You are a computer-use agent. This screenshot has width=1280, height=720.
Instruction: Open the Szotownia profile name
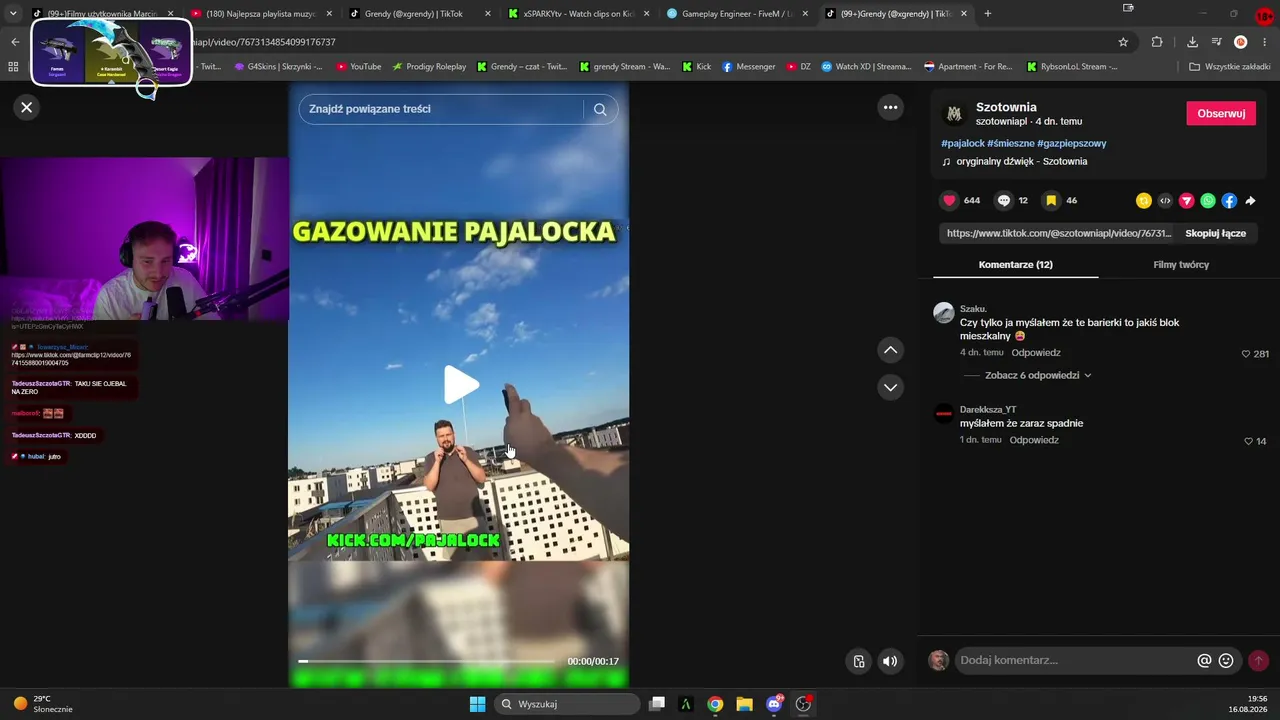1006,107
